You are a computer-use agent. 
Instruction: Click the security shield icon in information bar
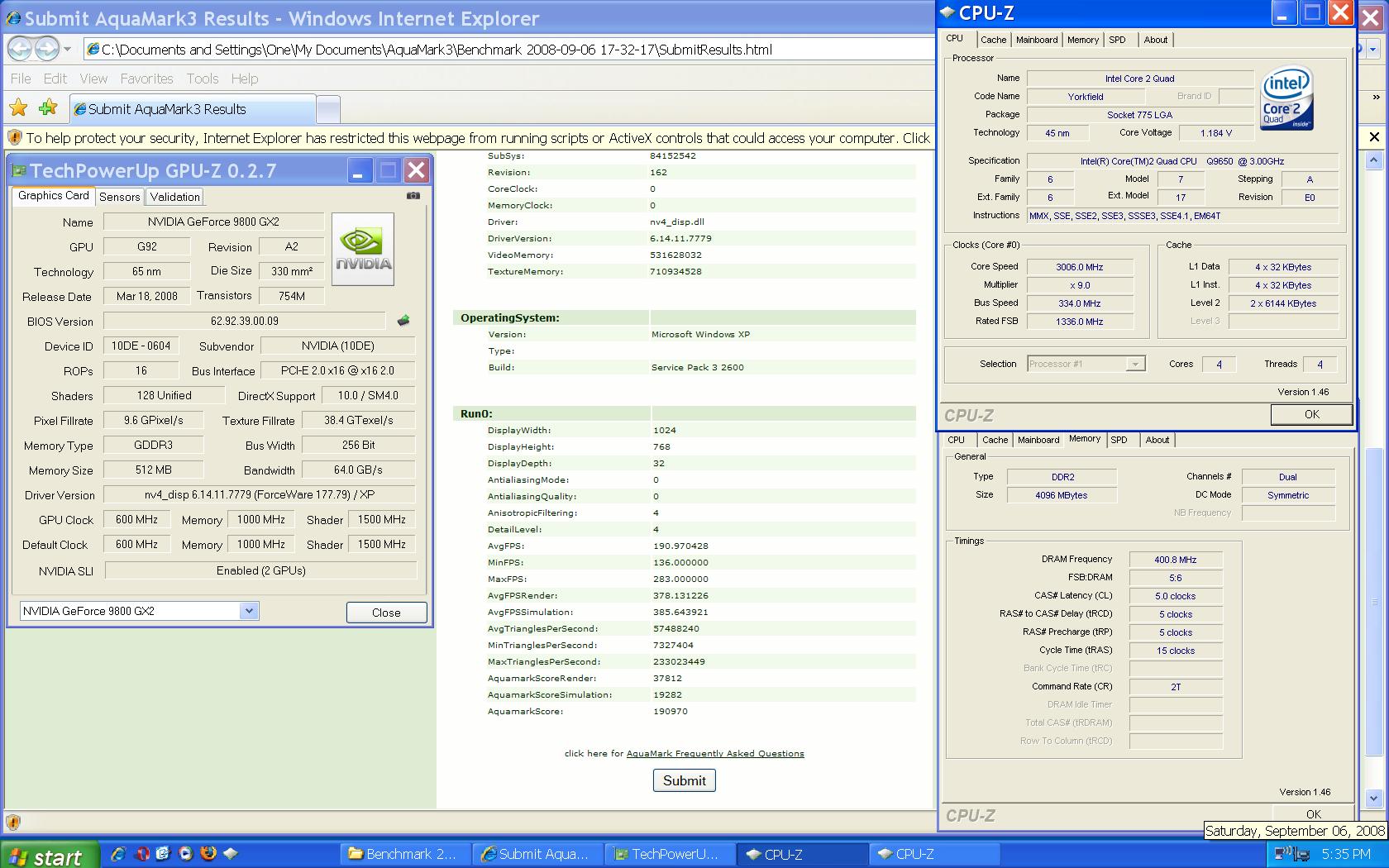14,138
